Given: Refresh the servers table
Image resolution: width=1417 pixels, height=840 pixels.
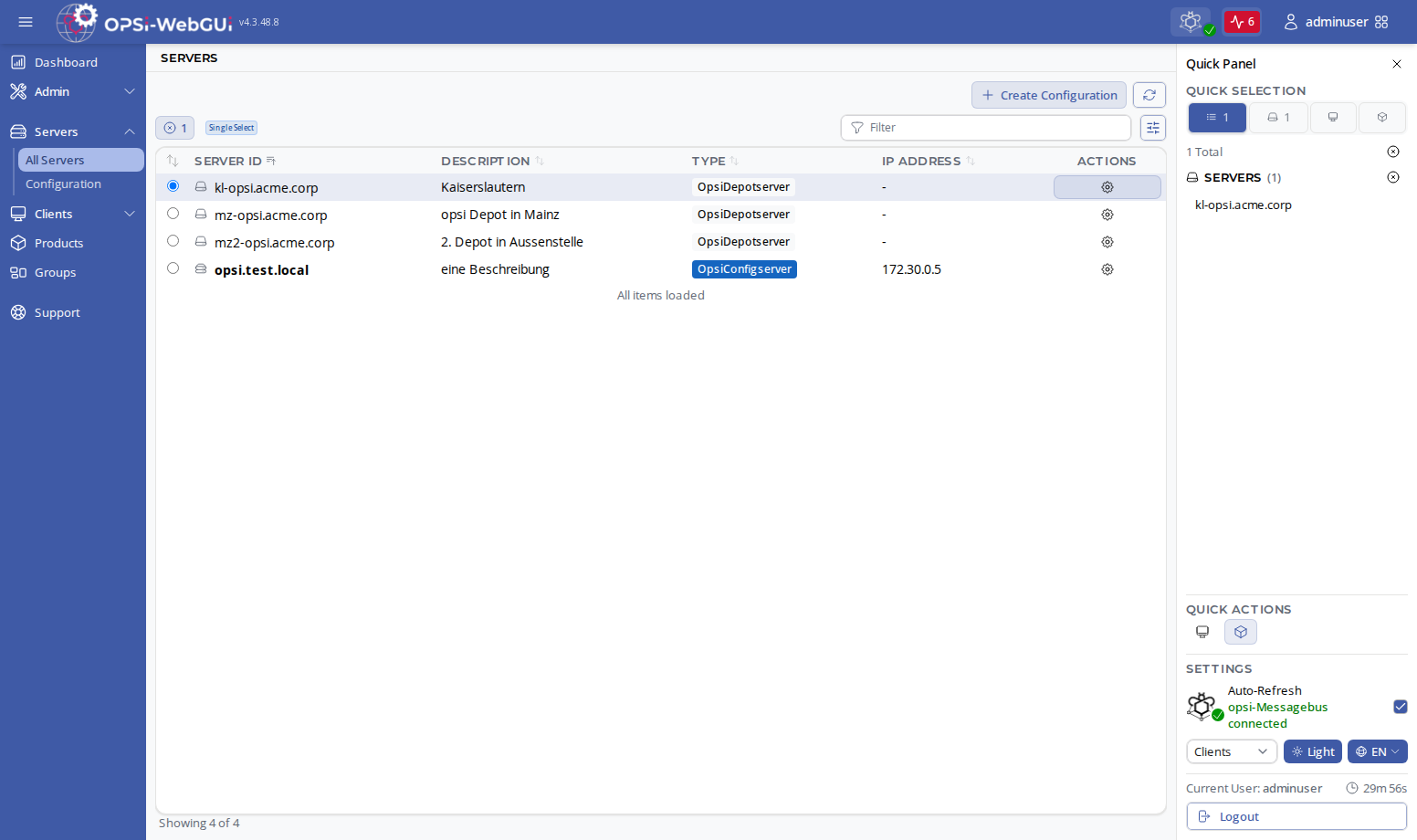Looking at the screenshot, I should 1149,95.
